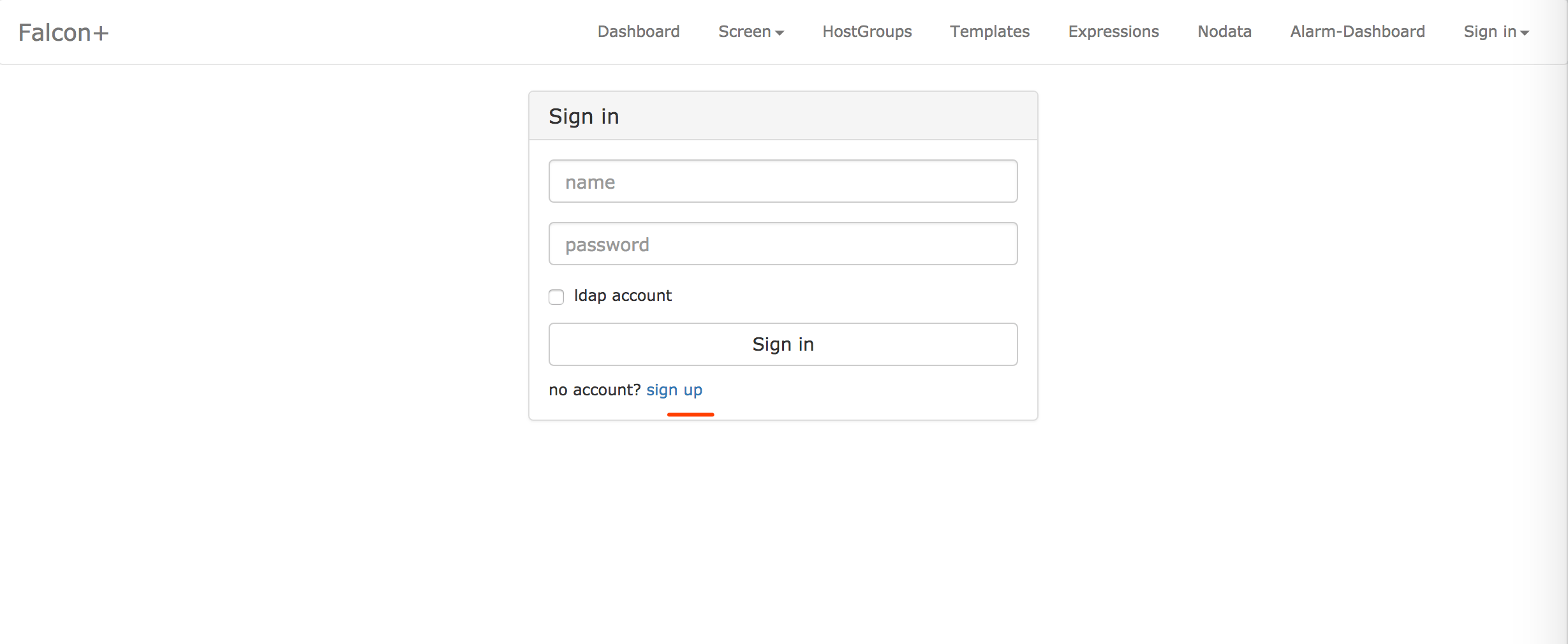The height and width of the screenshot is (644, 1568).
Task: Open the Templates navigation item
Action: point(989,32)
